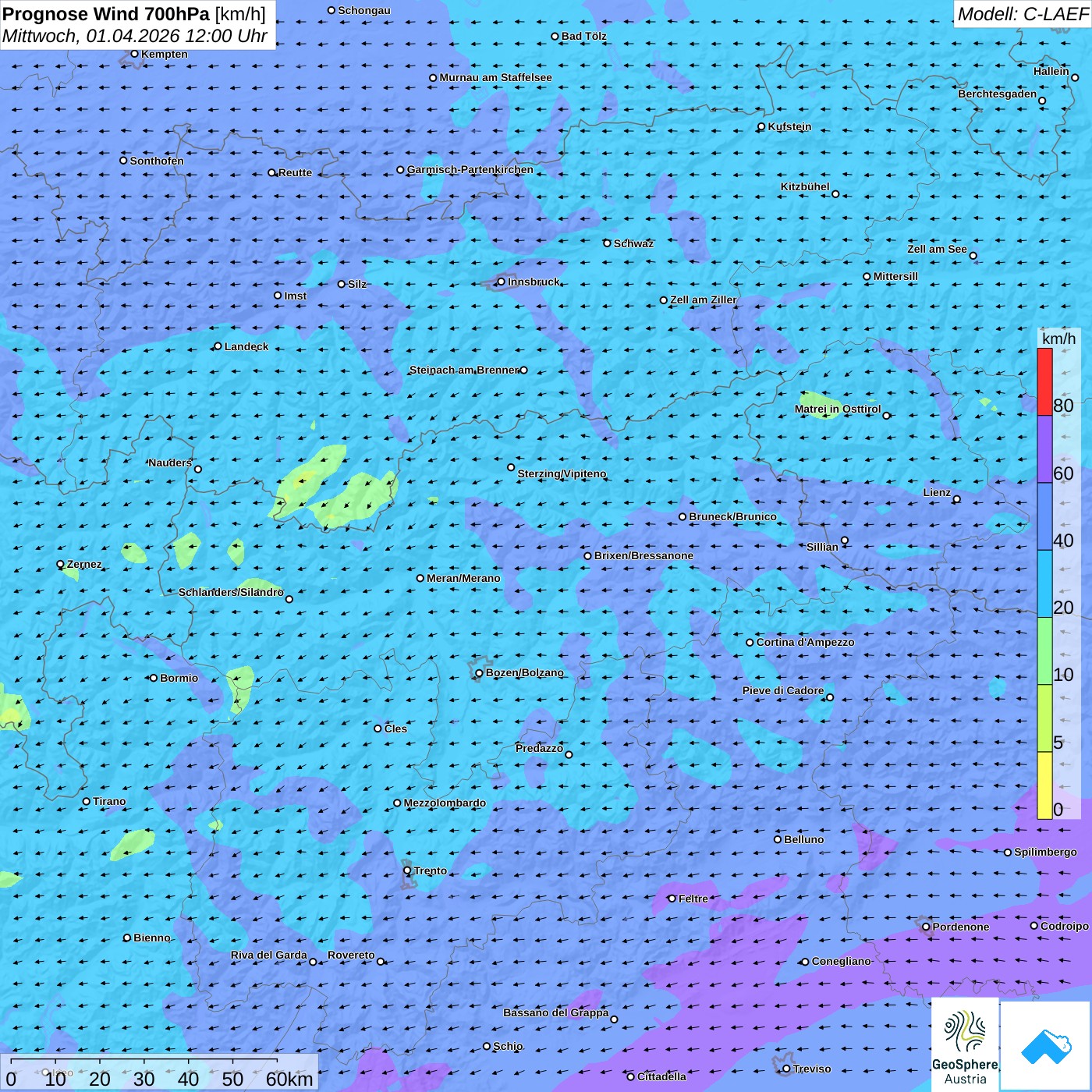
Task: Click the Bormio city marker
Action: (154, 678)
